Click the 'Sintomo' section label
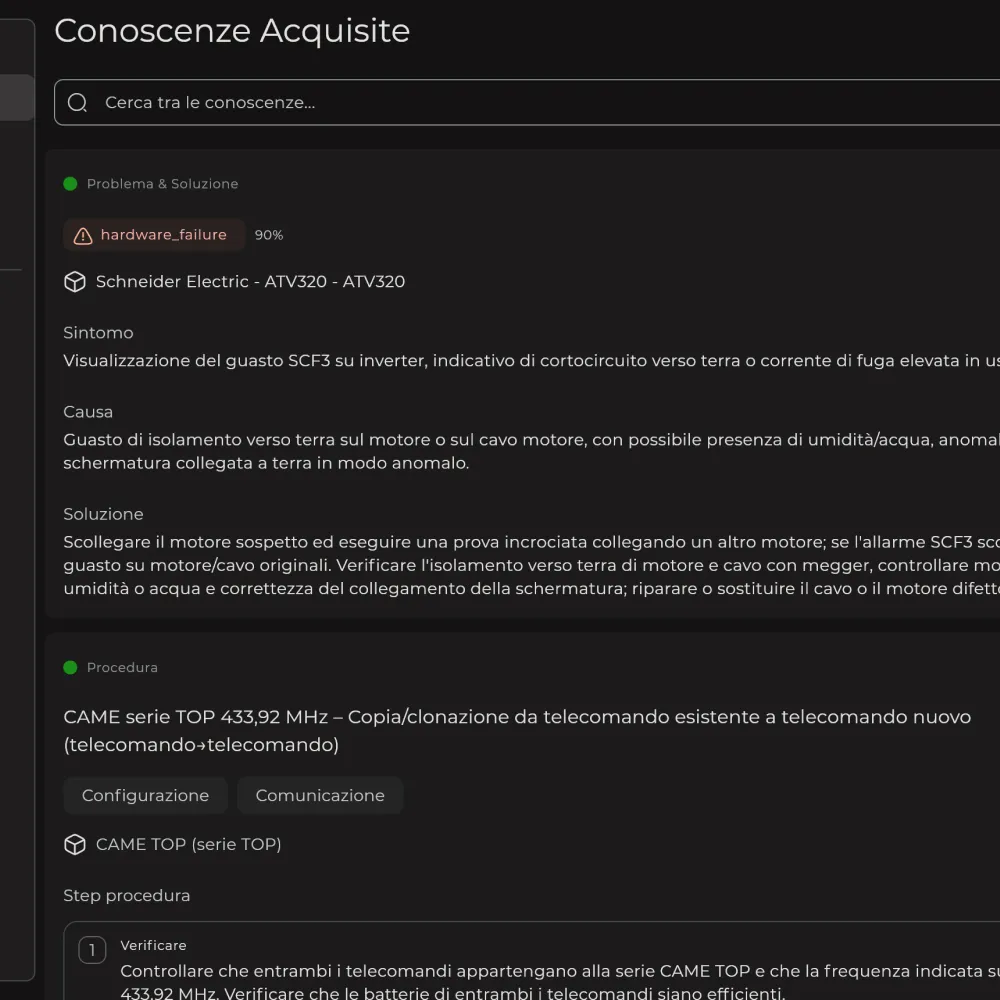The height and width of the screenshot is (1000, 1000). (98, 333)
